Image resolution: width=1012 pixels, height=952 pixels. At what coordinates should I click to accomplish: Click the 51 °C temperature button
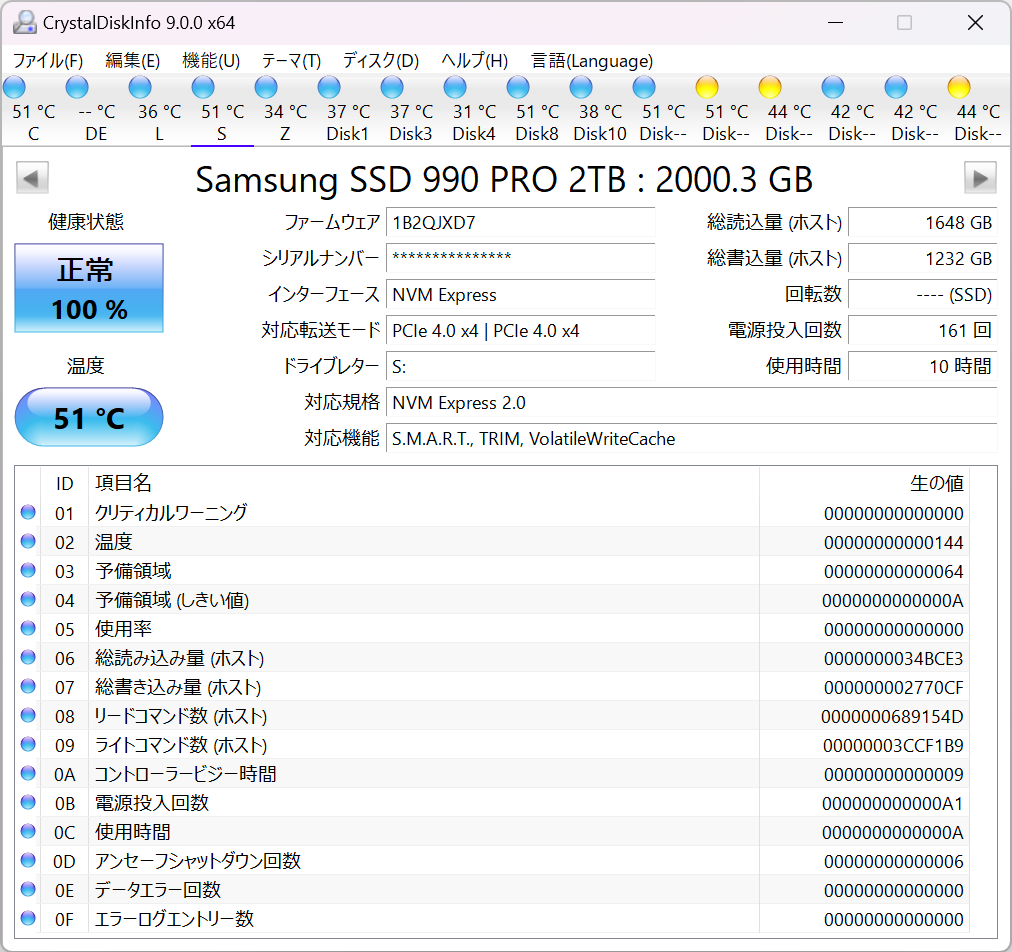(x=89, y=418)
